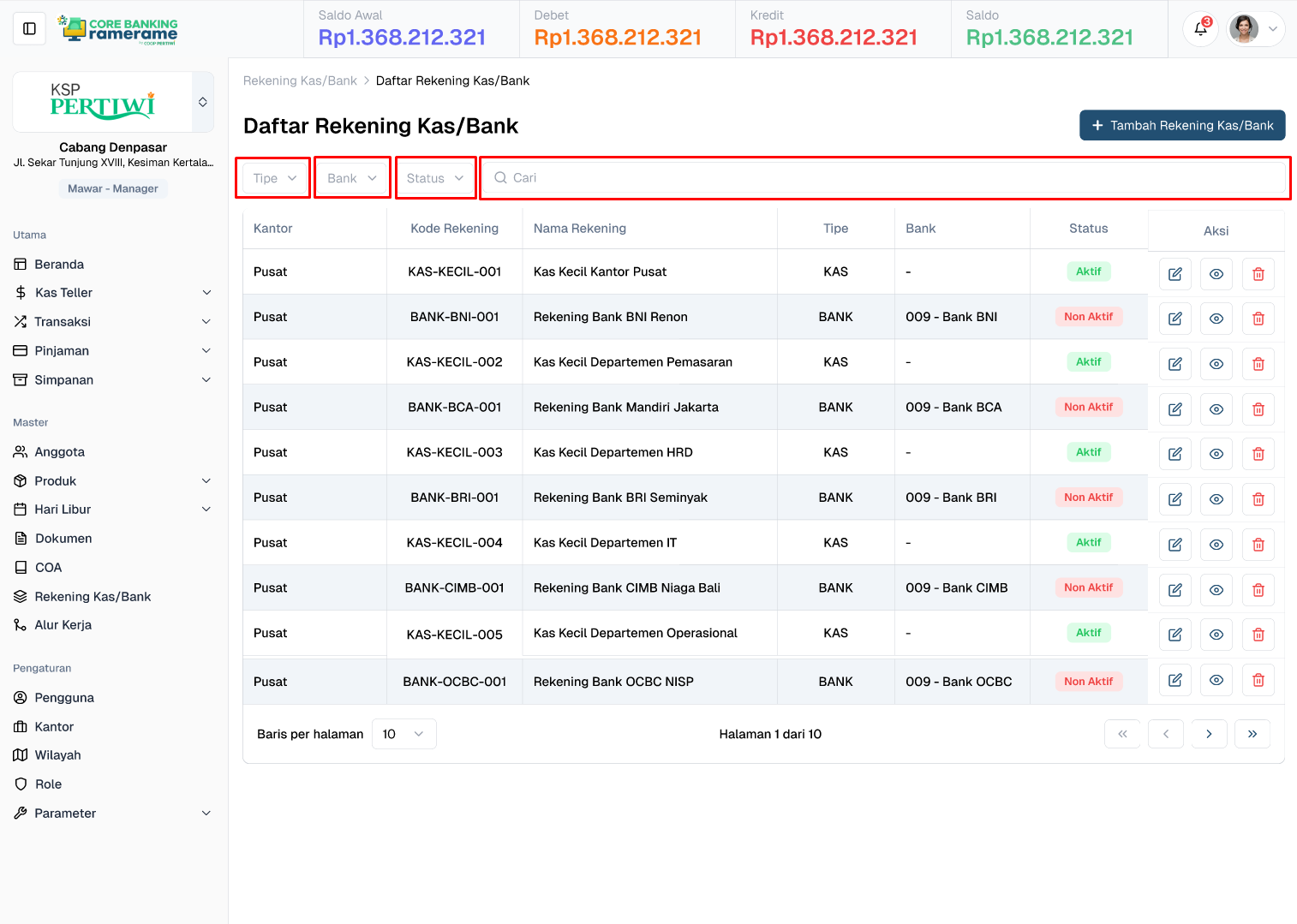This screenshot has height=924, width=1297.
Task: Delete the BANK-OCBC-001 account row
Action: coord(1258,680)
